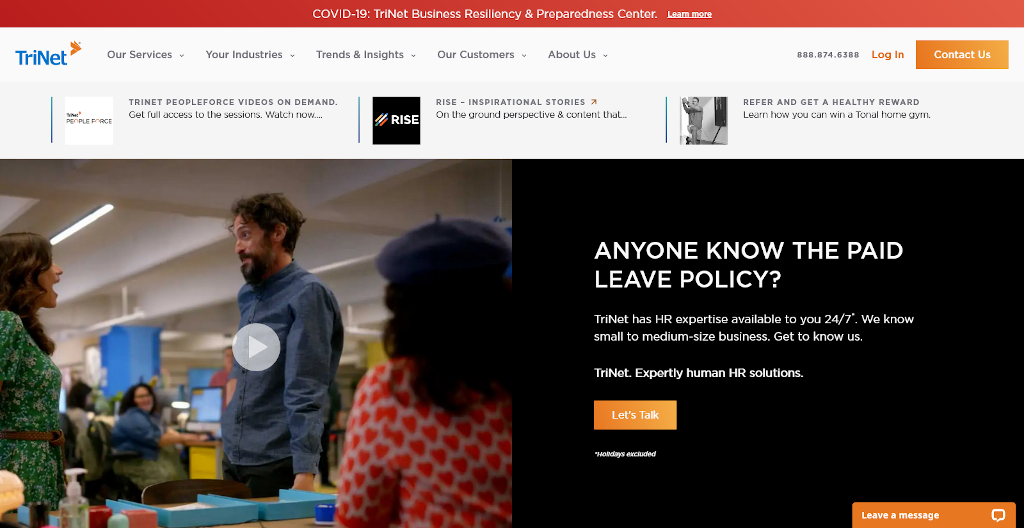Click the Let's Talk button
The height and width of the screenshot is (528, 1024).
click(635, 415)
